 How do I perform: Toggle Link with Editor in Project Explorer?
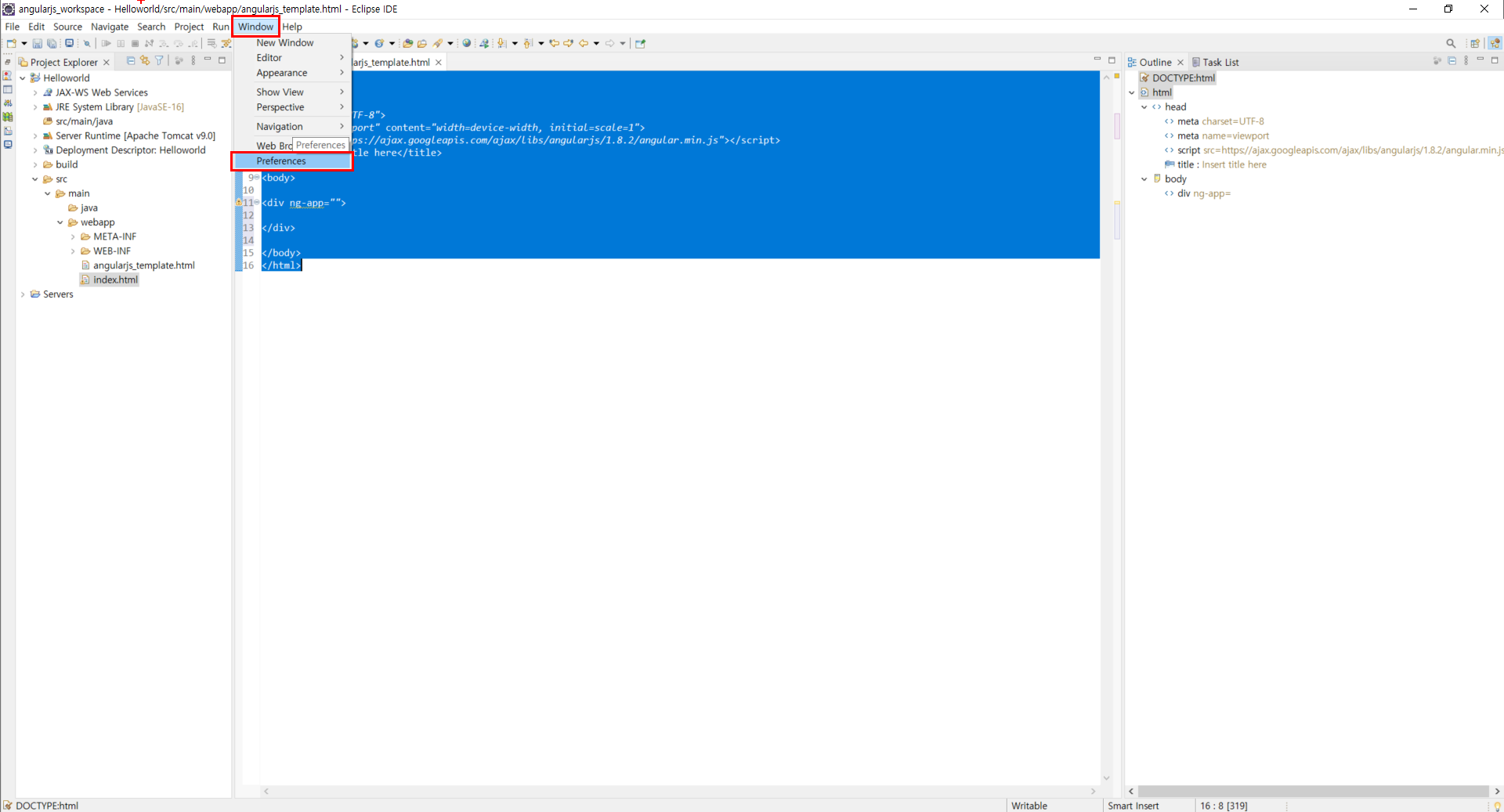point(145,61)
